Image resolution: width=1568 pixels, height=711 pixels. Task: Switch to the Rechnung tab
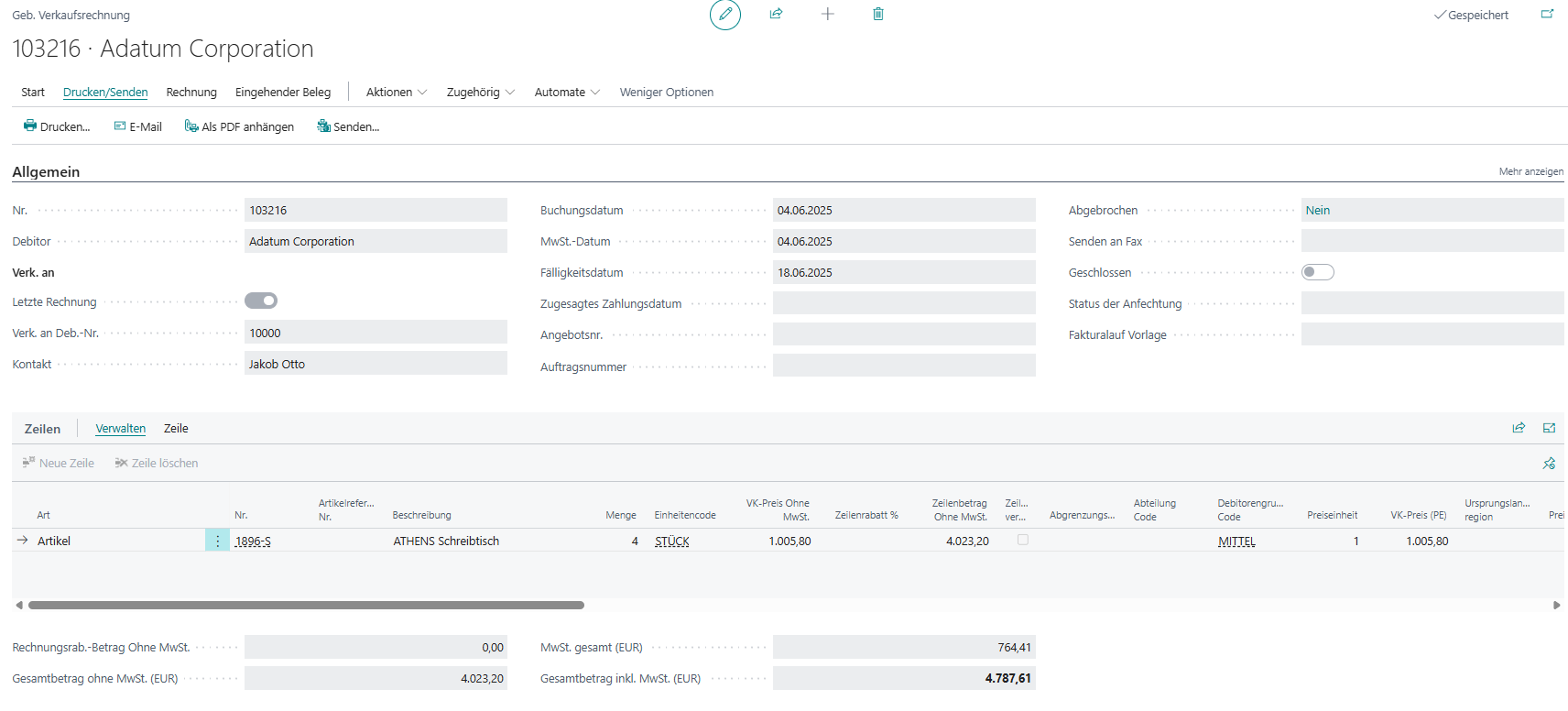coord(191,93)
